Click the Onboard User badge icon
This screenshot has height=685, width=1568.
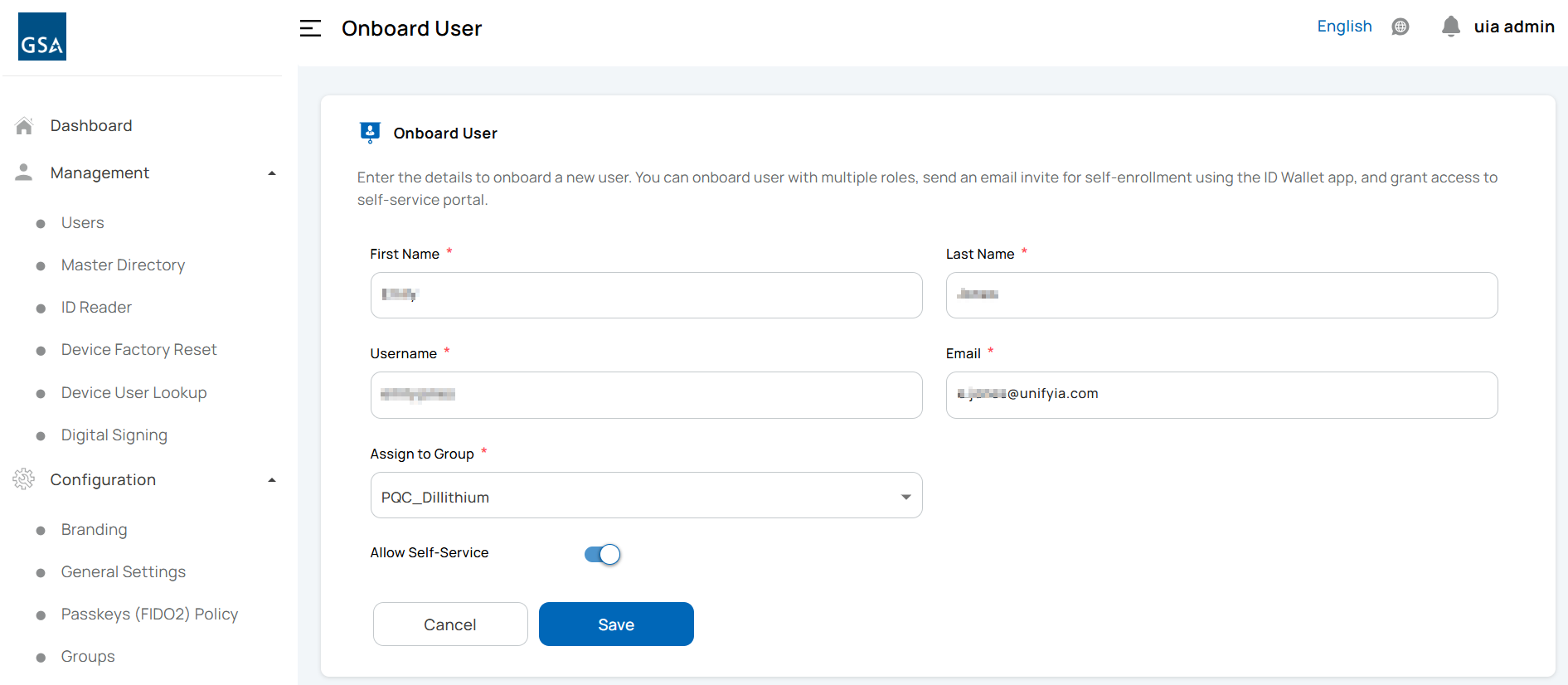370,133
